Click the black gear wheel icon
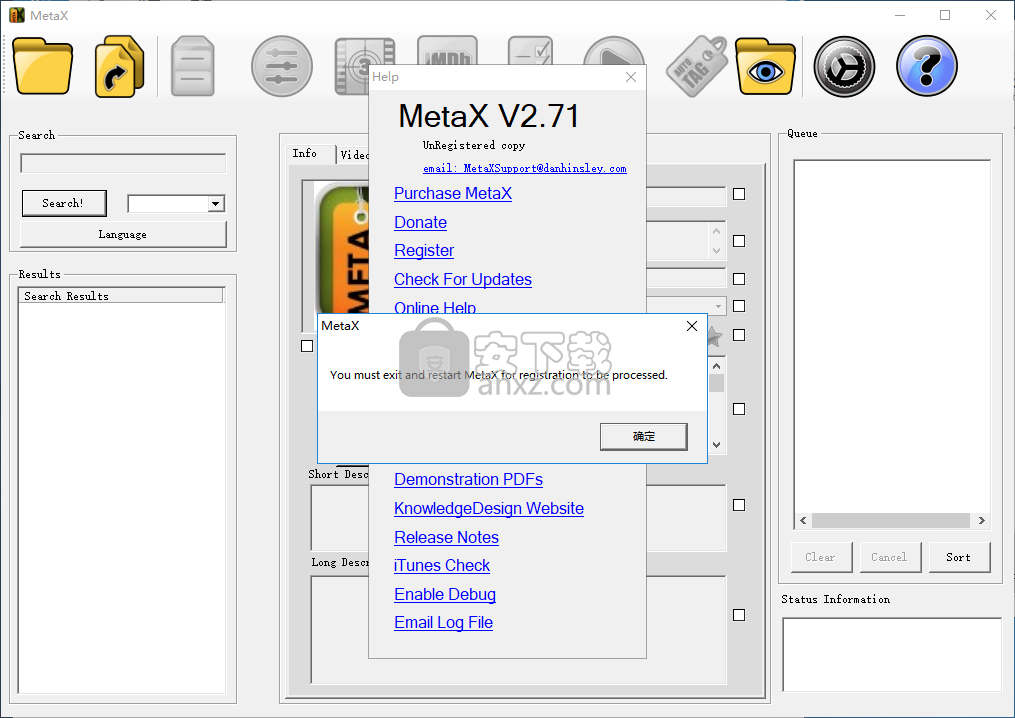The width and height of the screenshot is (1015, 718). coord(844,67)
